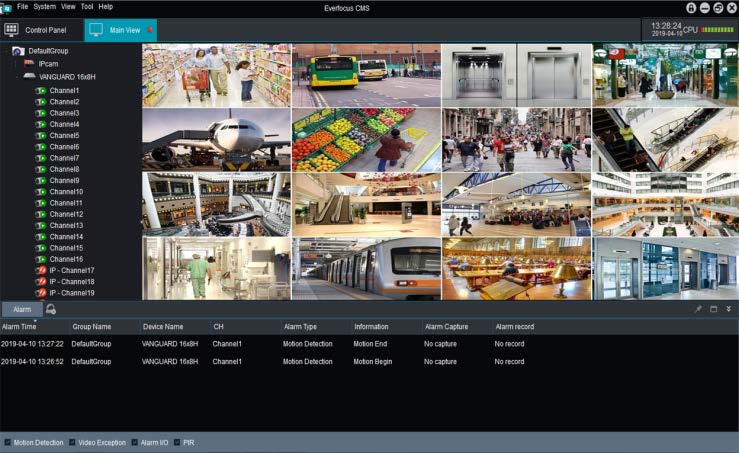Select the crowded street camera view

517,140
